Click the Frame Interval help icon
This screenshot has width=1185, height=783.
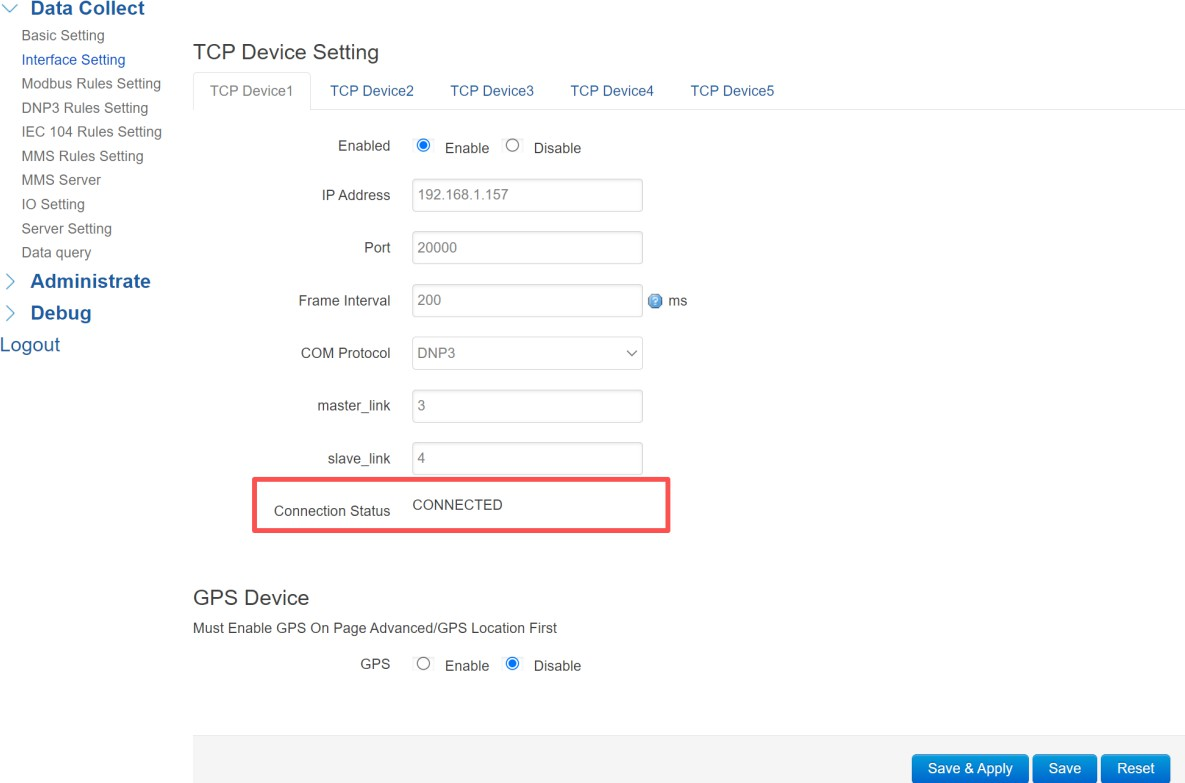tap(655, 301)
